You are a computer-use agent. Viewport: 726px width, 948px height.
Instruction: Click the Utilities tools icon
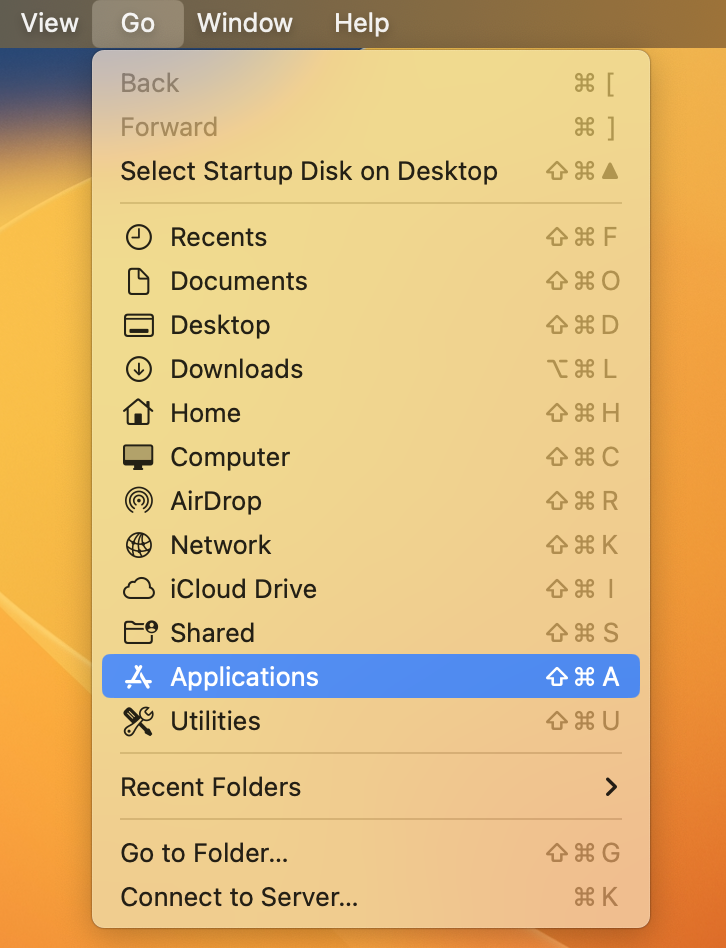tap(138, 721)
